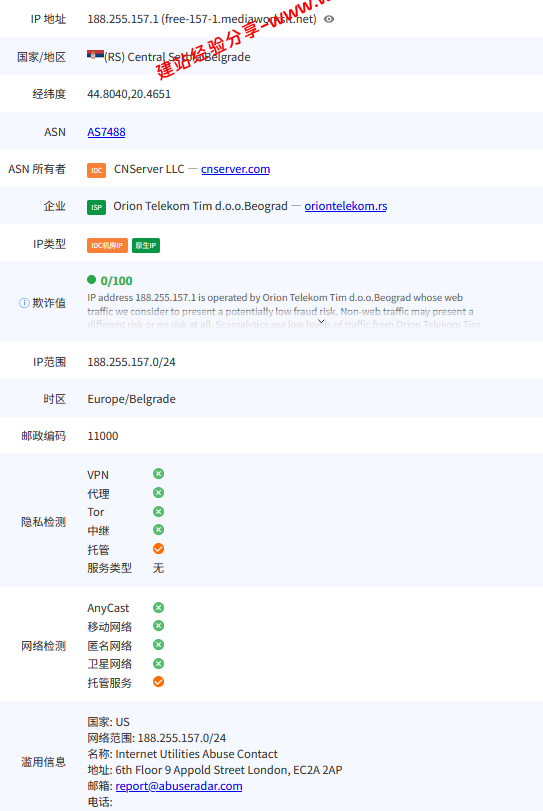
Task: Click the 邮政编码 row label
Action: [43, 436]
